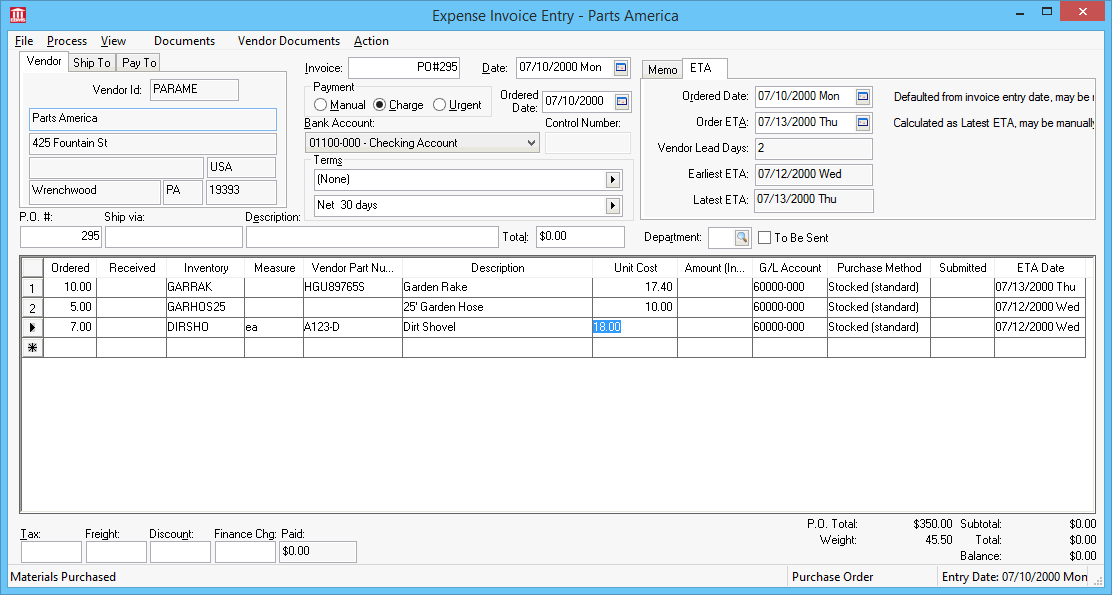Open the View menu
Viewport: 1112px width, 595px height.
113,41
